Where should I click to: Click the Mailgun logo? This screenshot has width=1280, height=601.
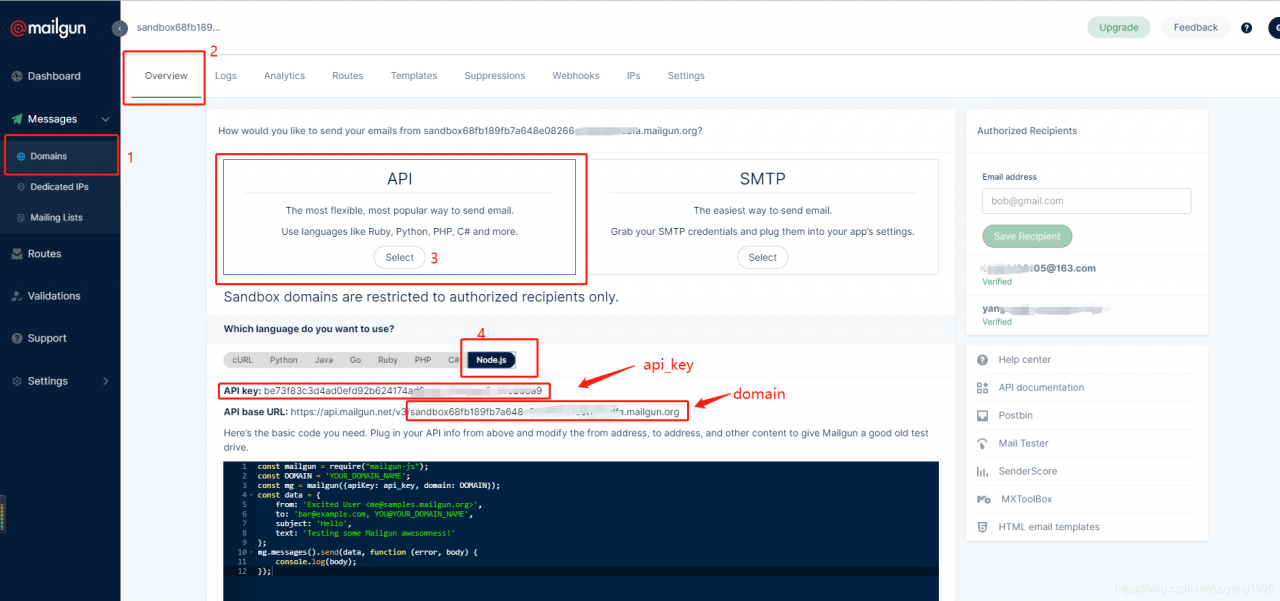tap(48, 29)
